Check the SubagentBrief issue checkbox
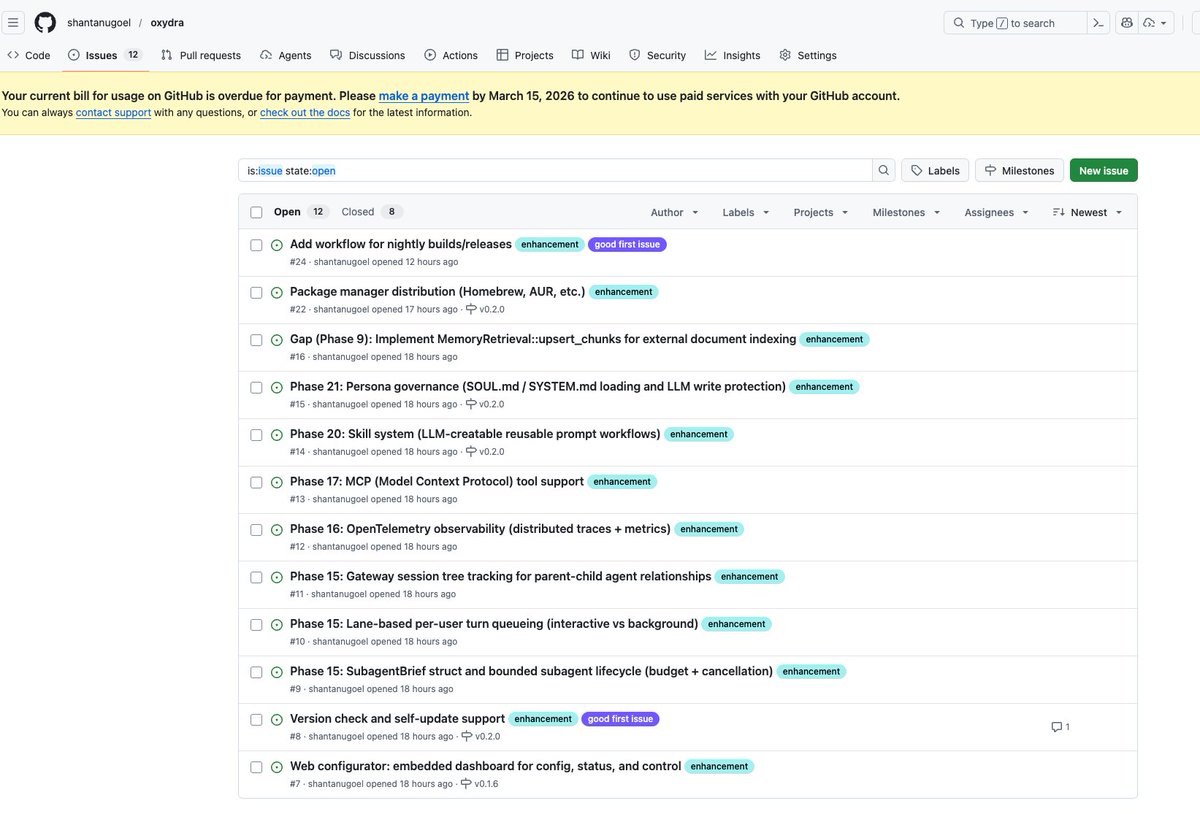This screenshot has height=814, width=1200. [256, 672]
